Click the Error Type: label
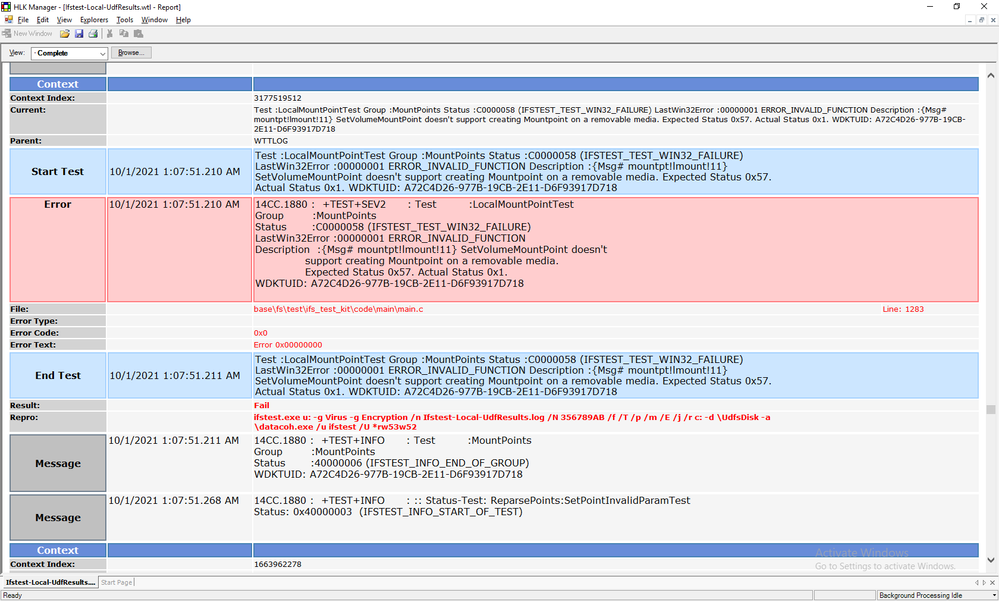 click(x=34, y=321)
